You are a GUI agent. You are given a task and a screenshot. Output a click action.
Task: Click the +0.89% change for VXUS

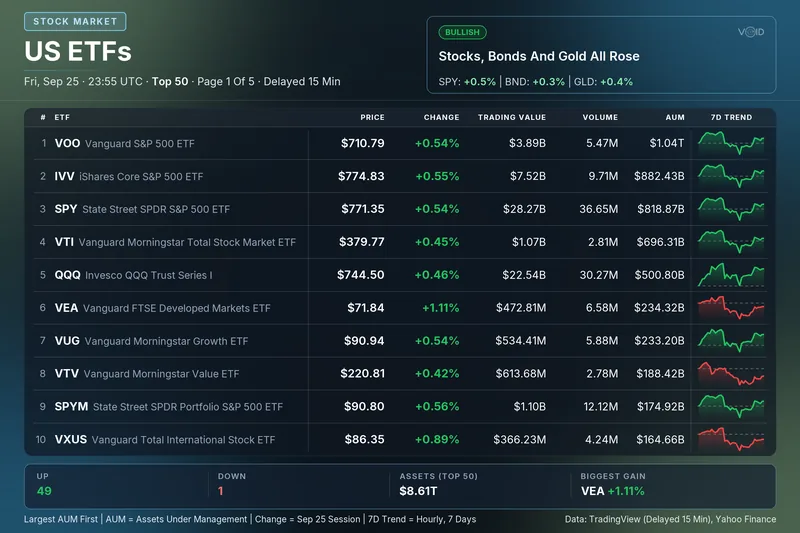click(x=437, y=440)
